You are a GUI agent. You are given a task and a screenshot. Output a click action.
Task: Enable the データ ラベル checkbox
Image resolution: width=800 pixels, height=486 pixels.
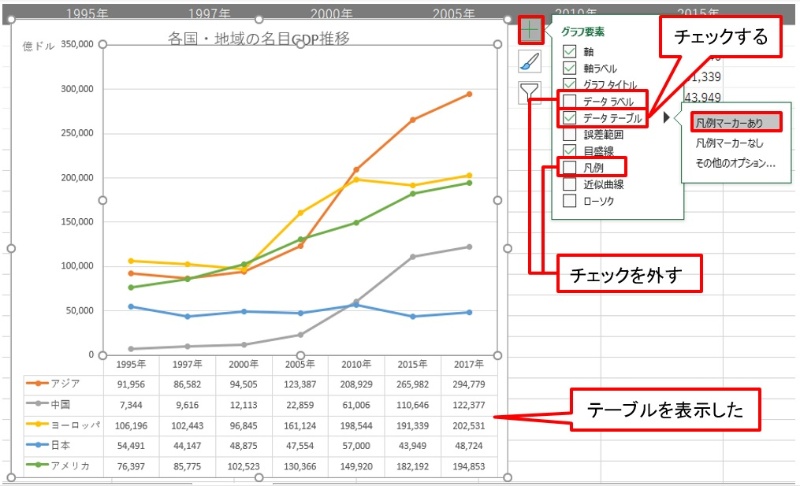click(x=569, y=101)
